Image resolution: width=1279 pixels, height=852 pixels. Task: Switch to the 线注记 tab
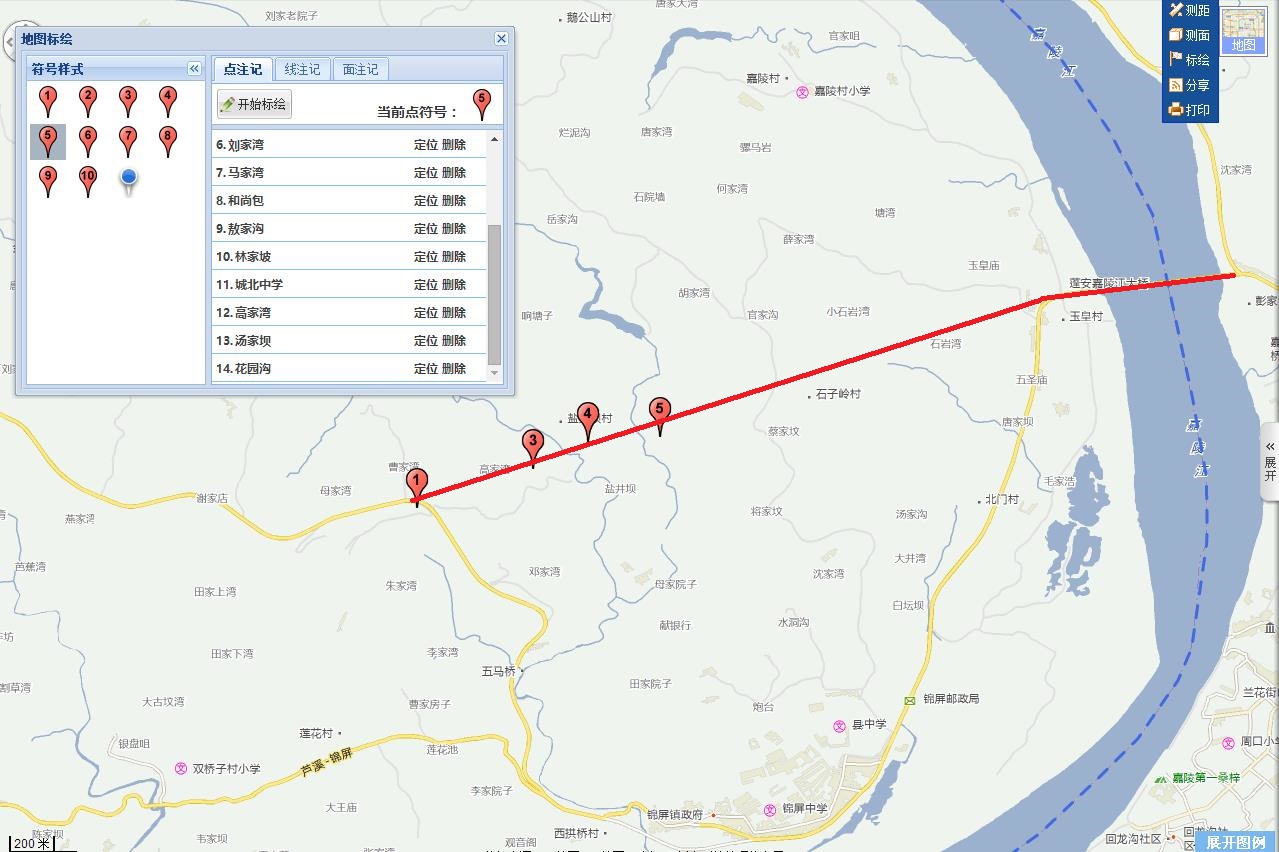click(x=302, y=69)
